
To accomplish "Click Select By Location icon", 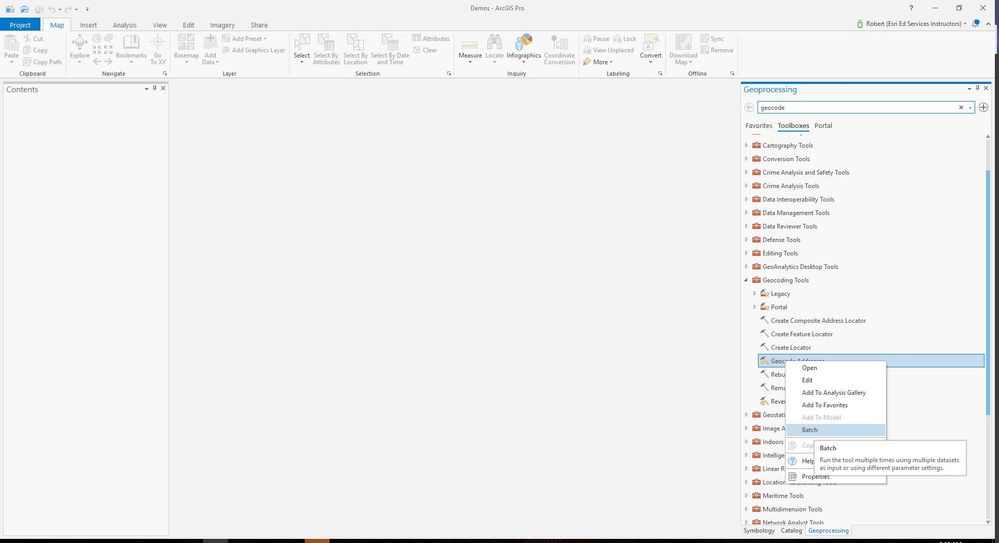I will (355, 43).
